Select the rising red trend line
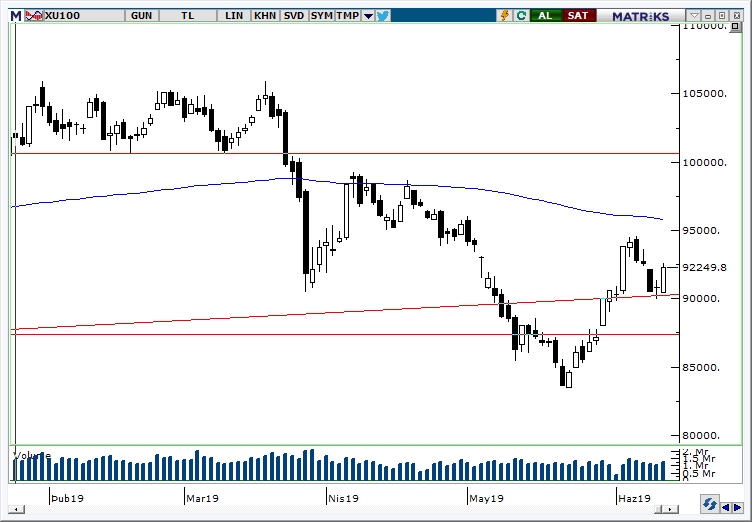Image resolution: width=752 pixels, height=522 pixels. [345, 312]
